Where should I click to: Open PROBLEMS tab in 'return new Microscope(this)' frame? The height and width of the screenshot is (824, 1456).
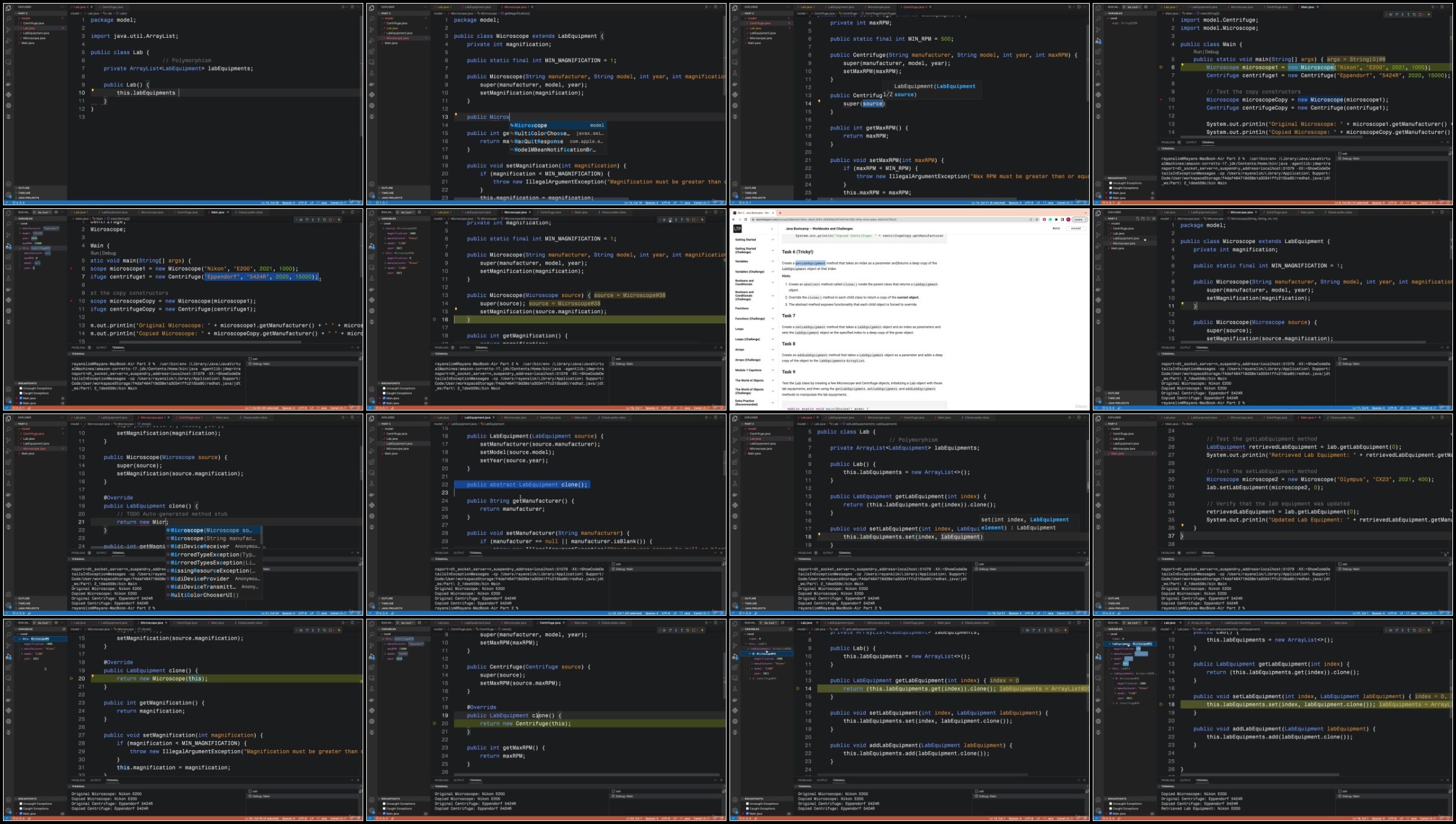(x=79, y=780)
